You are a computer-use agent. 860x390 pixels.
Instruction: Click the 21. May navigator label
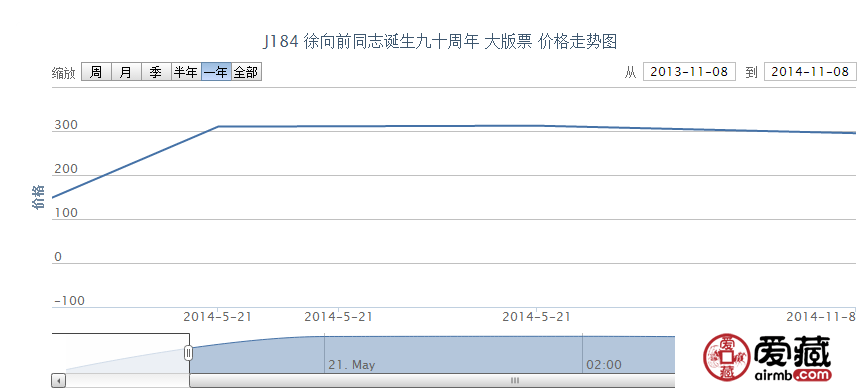352,365
